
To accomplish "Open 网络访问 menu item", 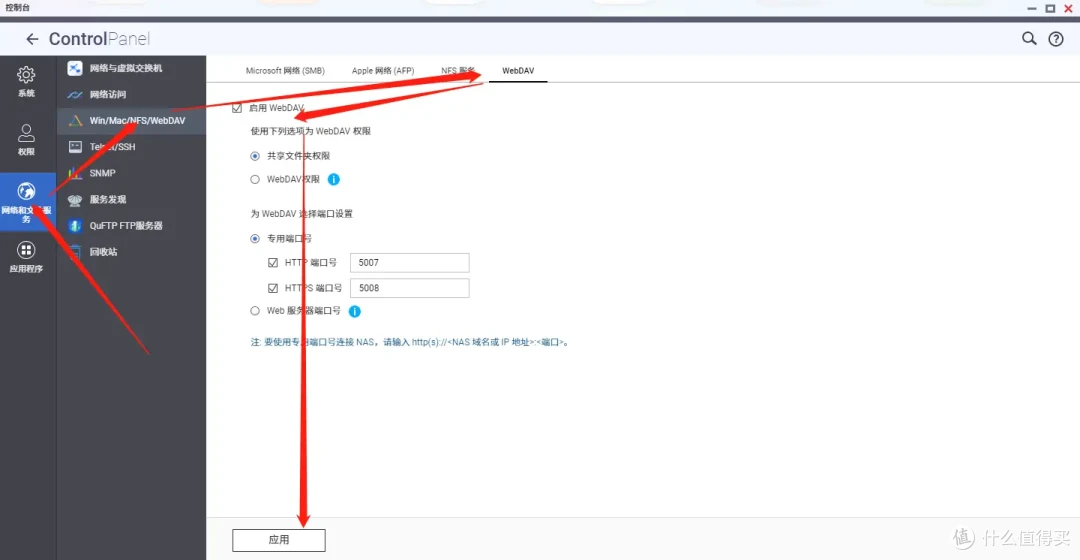I will click(x=132, y=94).
